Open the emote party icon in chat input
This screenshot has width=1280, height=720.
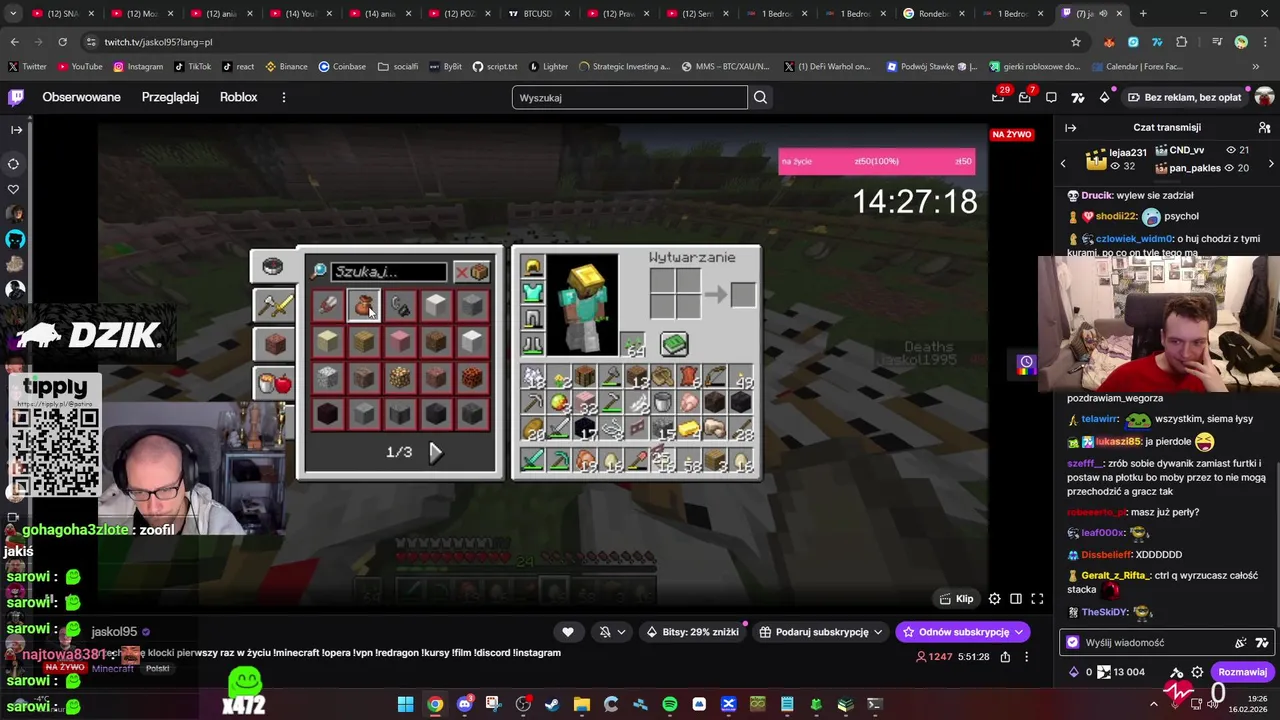coord(1240,643)
